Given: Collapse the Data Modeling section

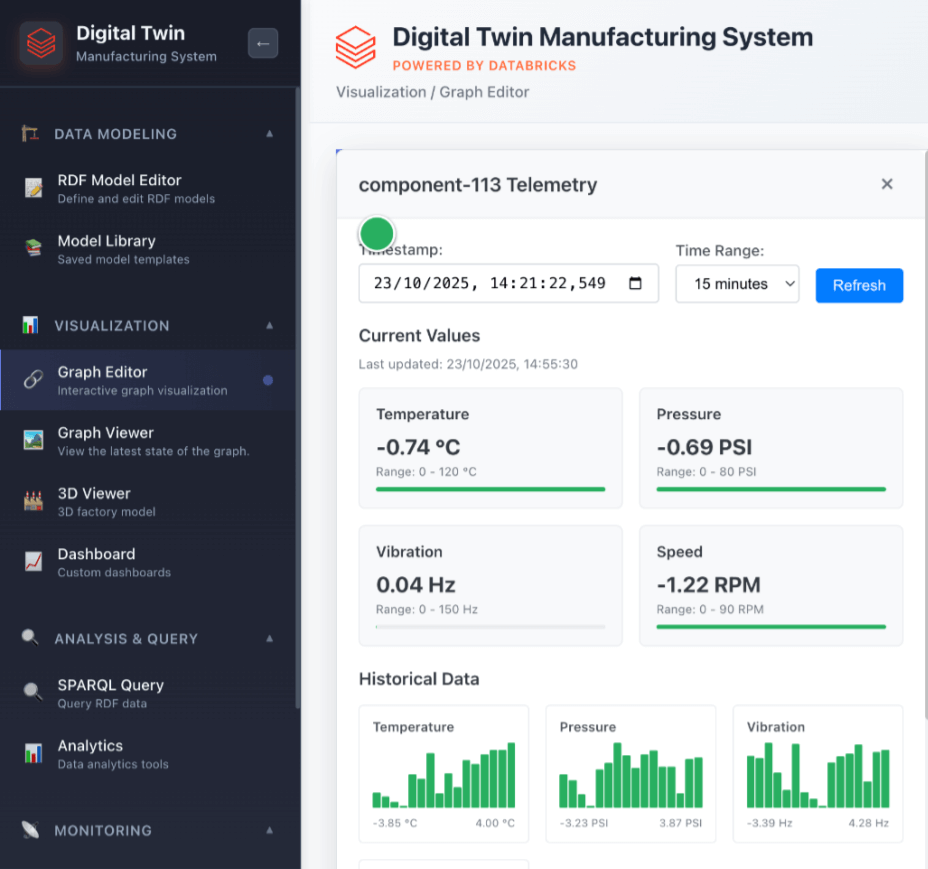Looking at the screenshot, I should (268, 134).
